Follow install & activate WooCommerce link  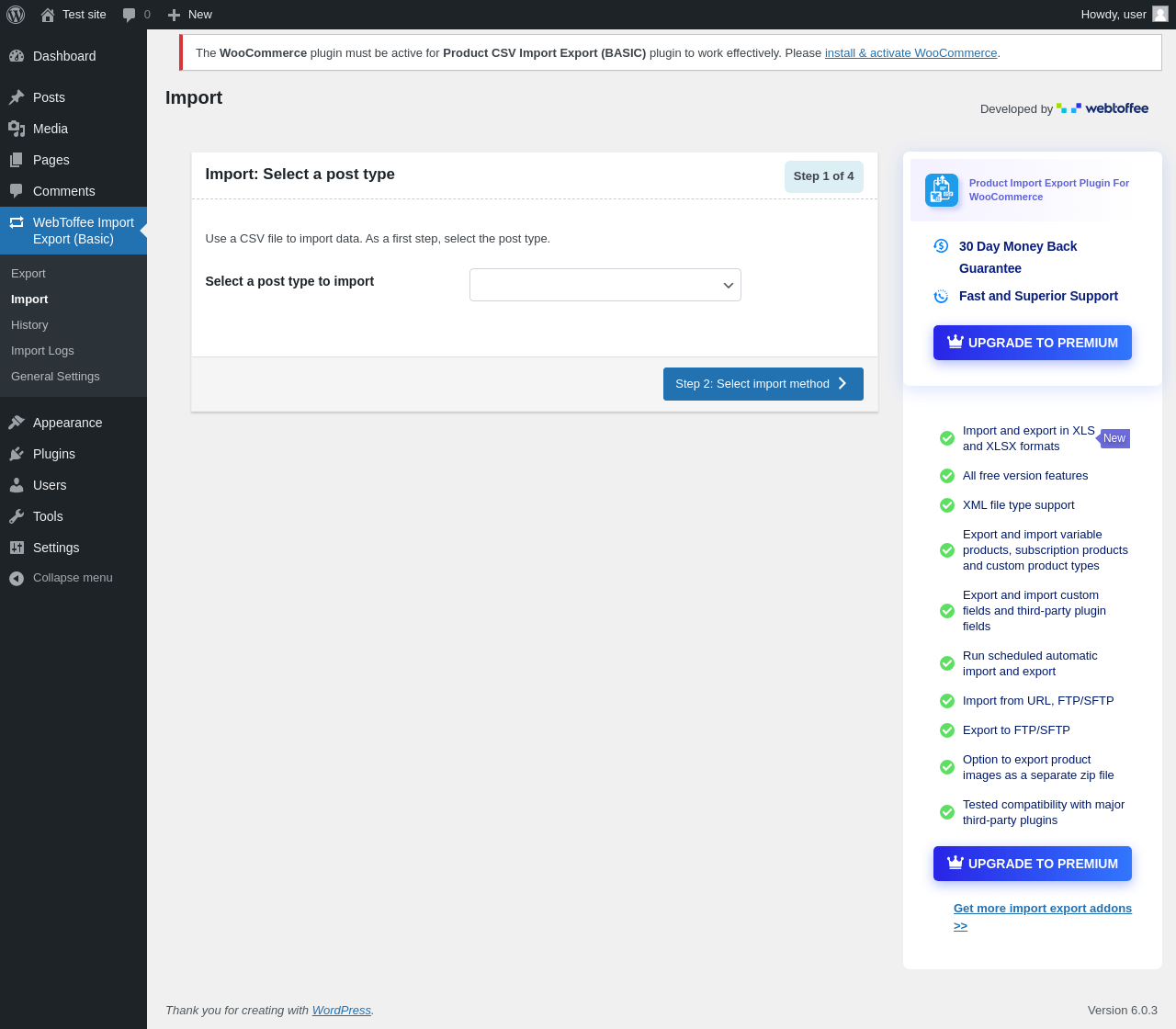[910, 53]
